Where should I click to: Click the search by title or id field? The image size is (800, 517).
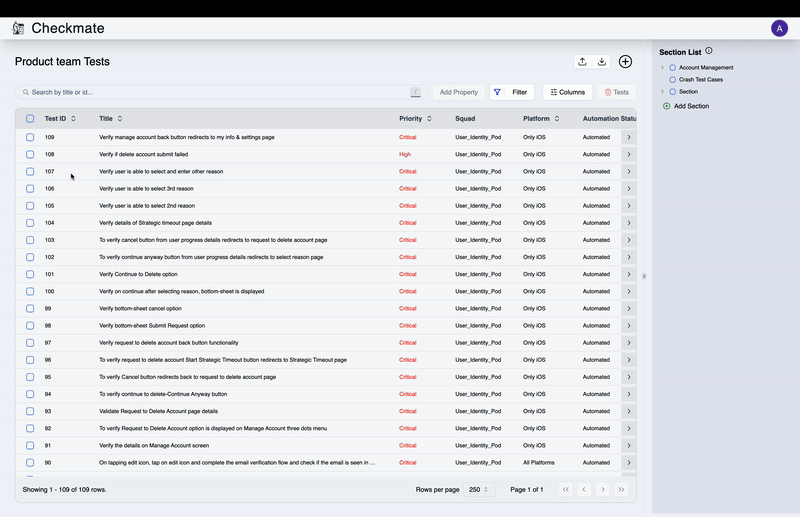coord(221,92)
